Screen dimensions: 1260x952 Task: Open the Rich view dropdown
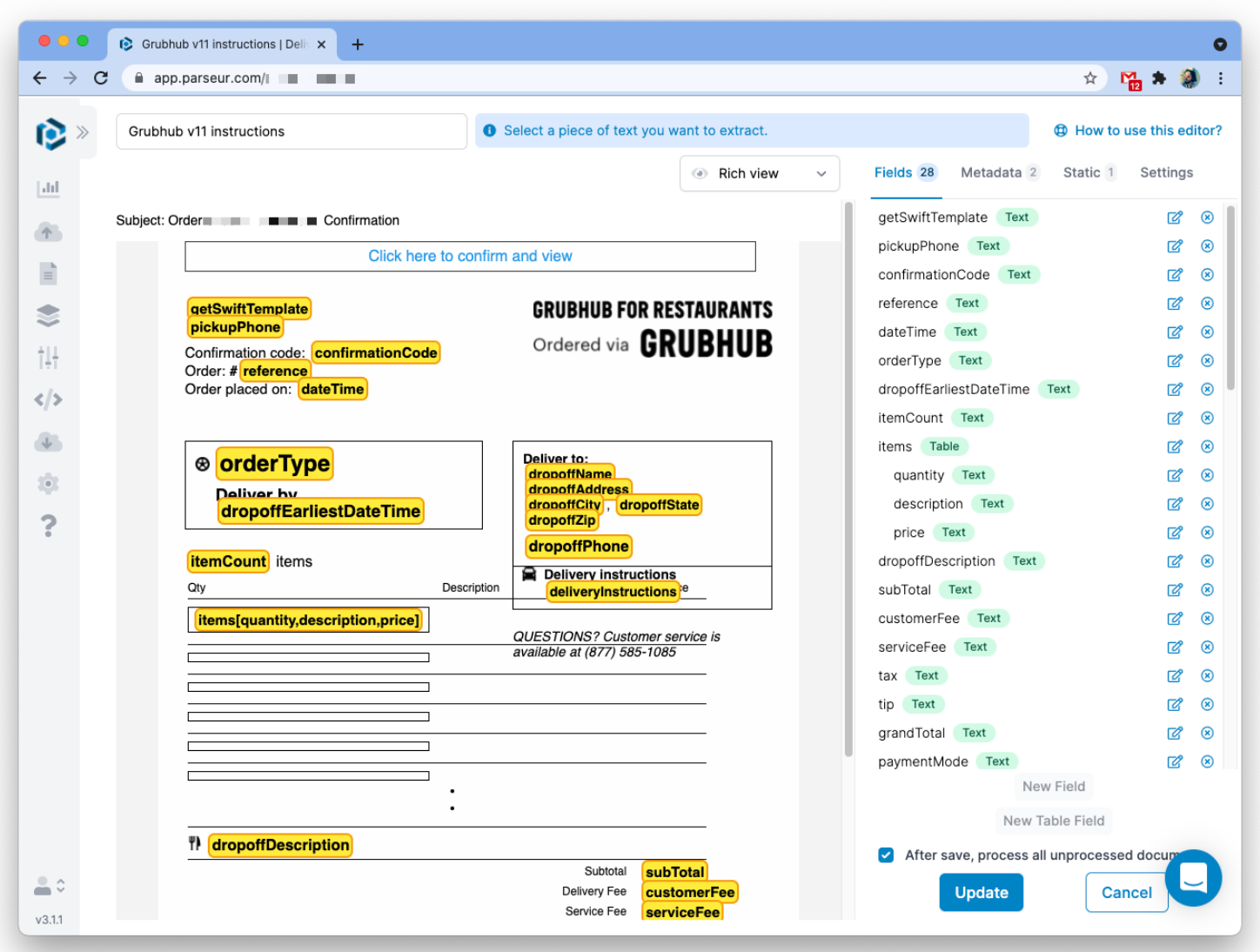[x=759, y=173]
